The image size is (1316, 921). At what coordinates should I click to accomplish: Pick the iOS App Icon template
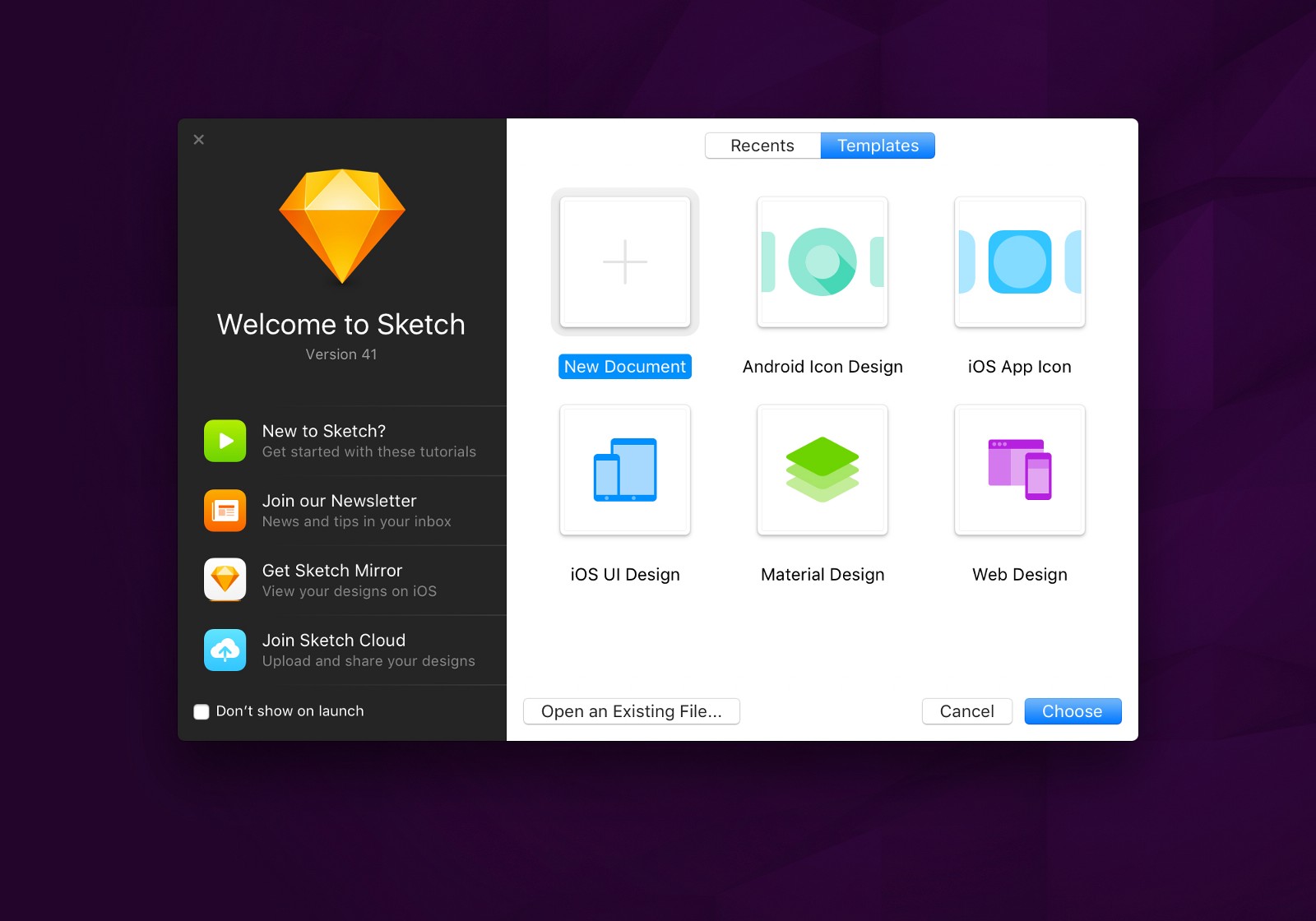(x=1020, y=262)
